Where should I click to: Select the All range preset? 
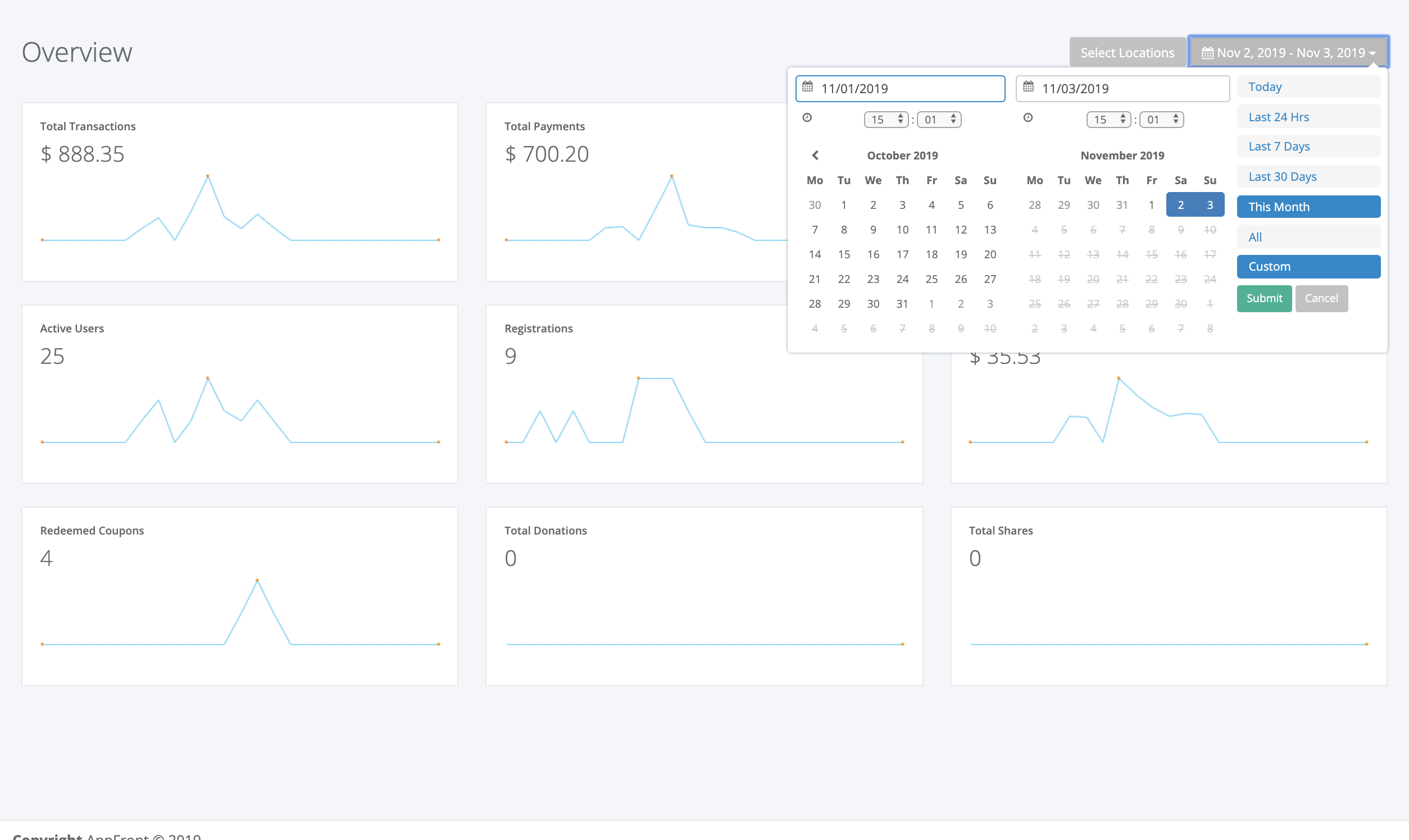point(1308,236)
